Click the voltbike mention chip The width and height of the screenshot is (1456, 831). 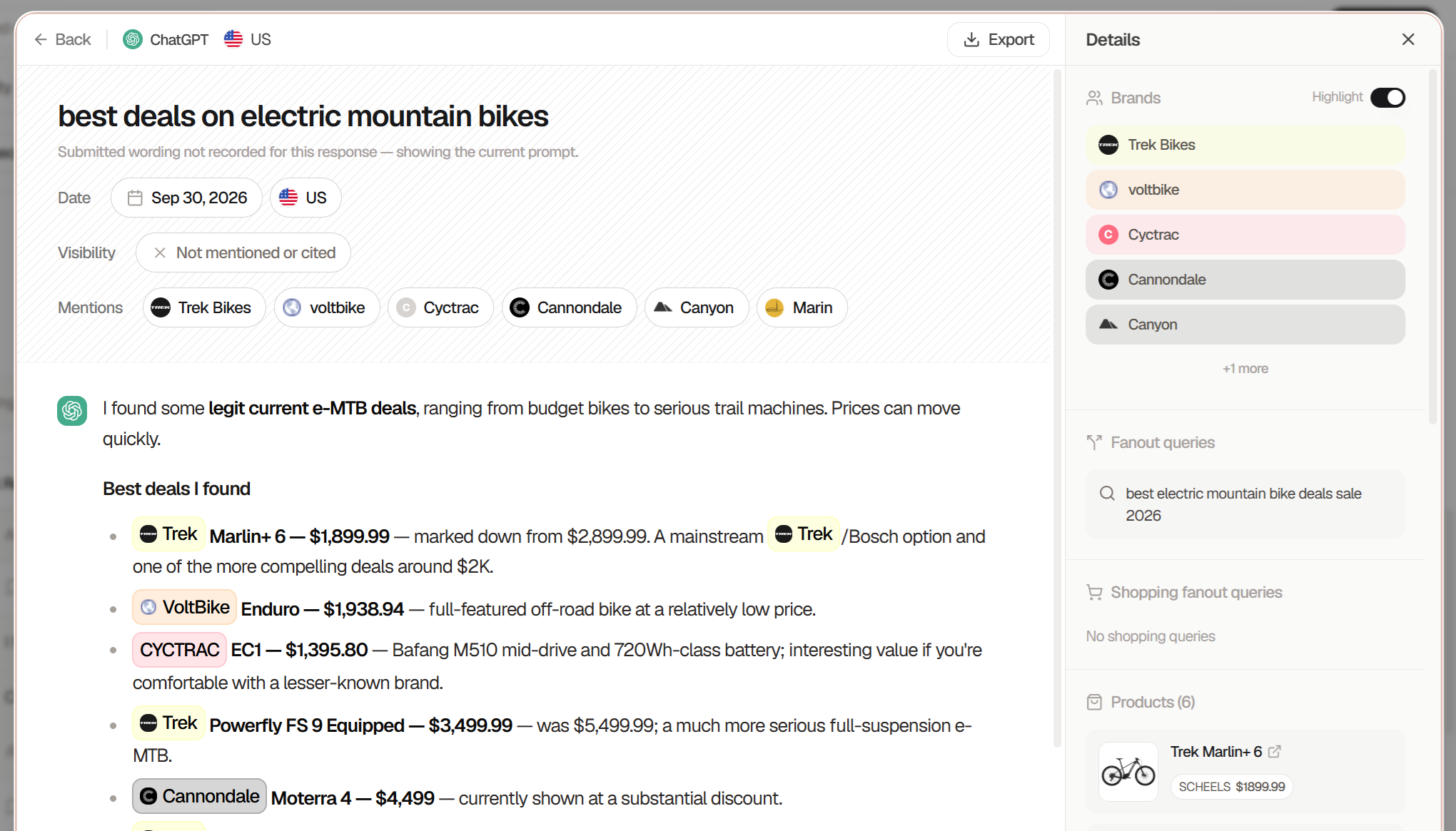point(327,307)
